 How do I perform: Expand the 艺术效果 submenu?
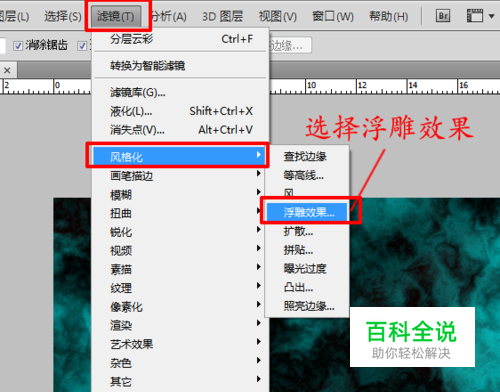[180, 343]
